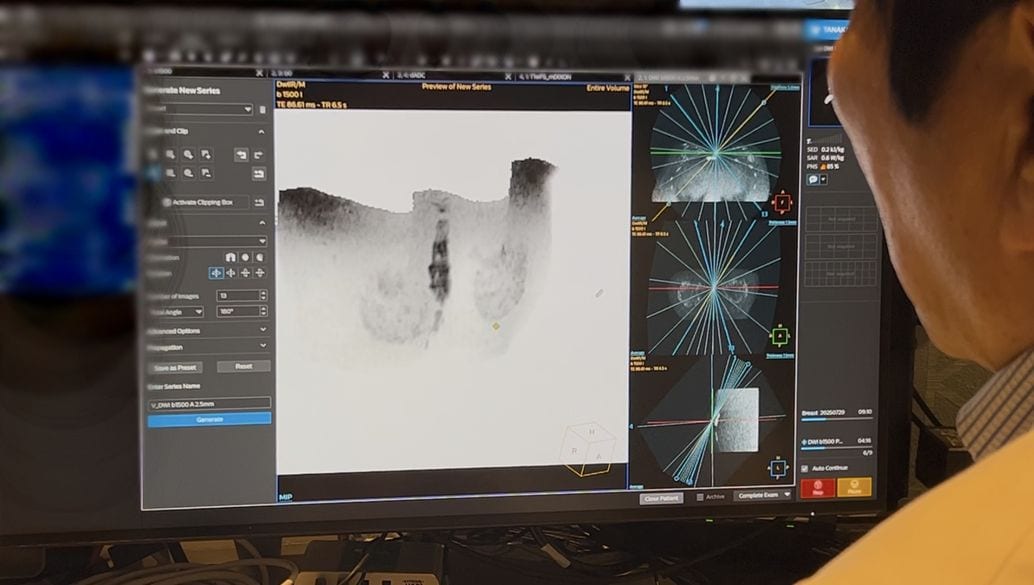Check the Archive checkbox
The width and height of the screenshot is (1034, 585).
[x=700, y=496]
